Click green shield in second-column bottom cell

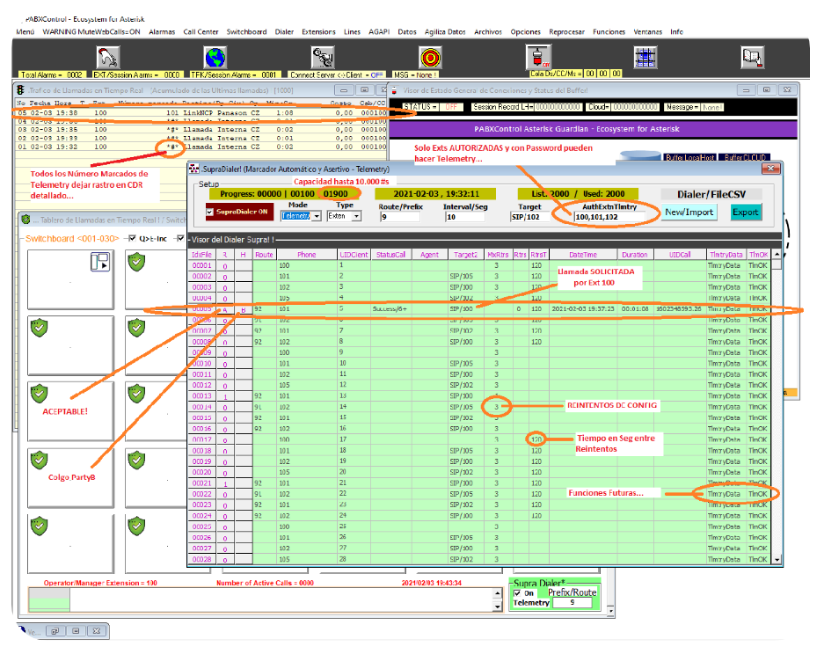point(137,526)
